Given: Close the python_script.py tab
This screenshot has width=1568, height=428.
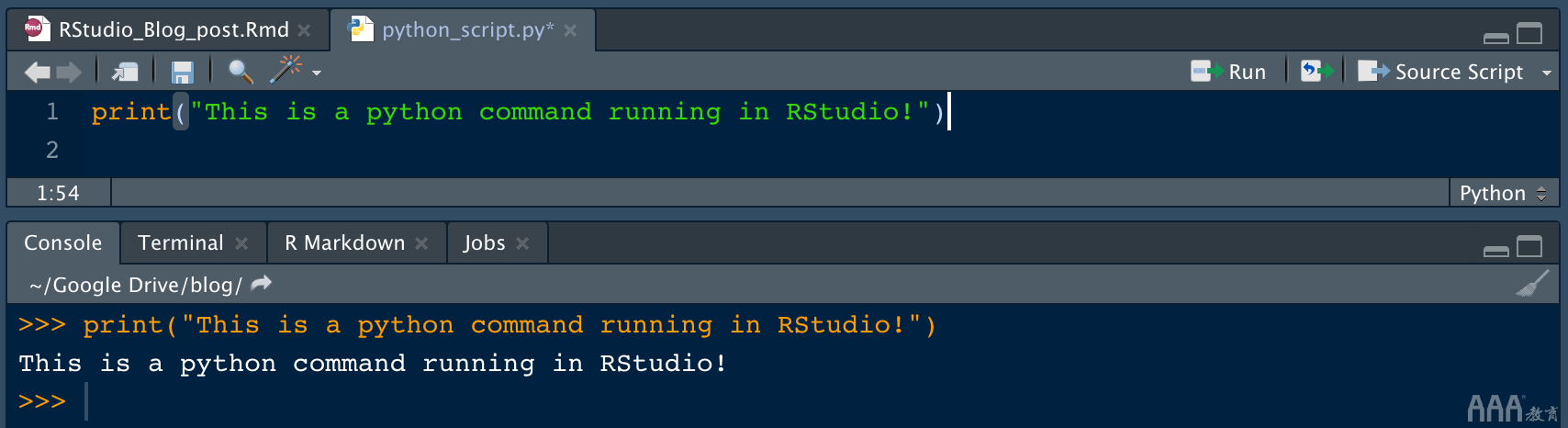Looking at the screenshot, I should pyautogui.click(x=570, y=30).
